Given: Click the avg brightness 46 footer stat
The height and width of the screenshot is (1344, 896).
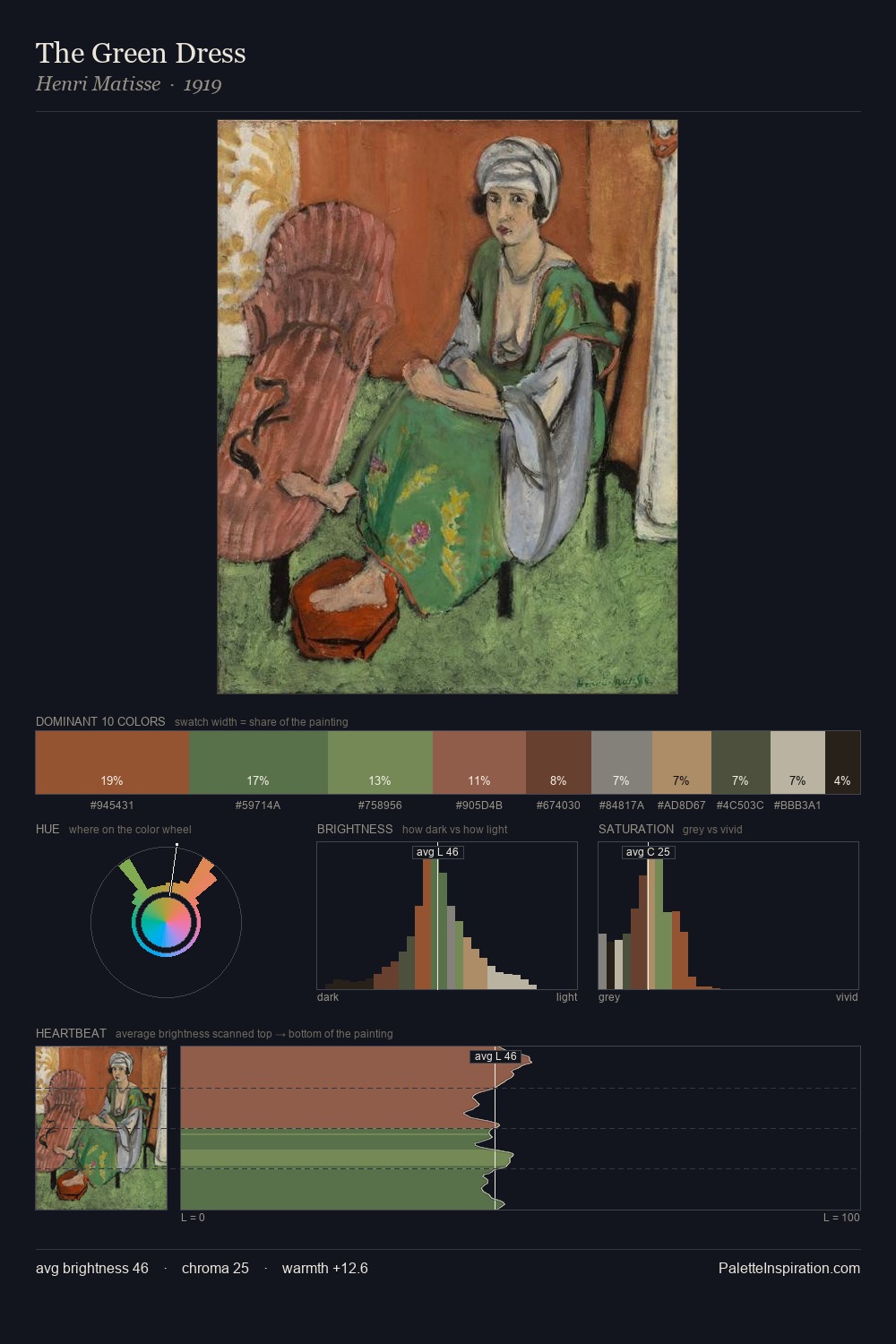Looking at the screenshot, I should [x=92, y=1268].
